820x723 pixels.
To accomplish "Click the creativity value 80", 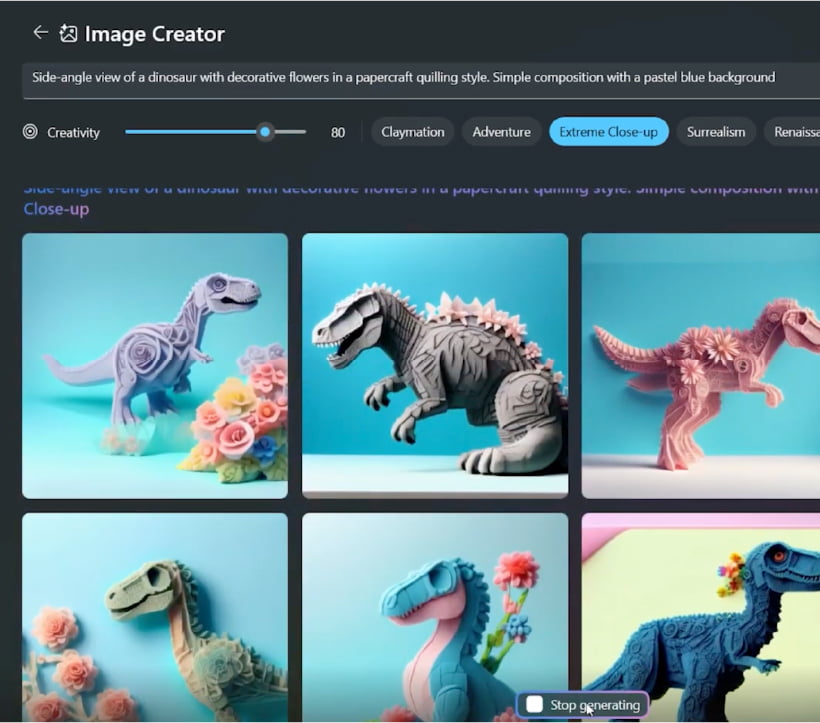I will click(338, 132).
